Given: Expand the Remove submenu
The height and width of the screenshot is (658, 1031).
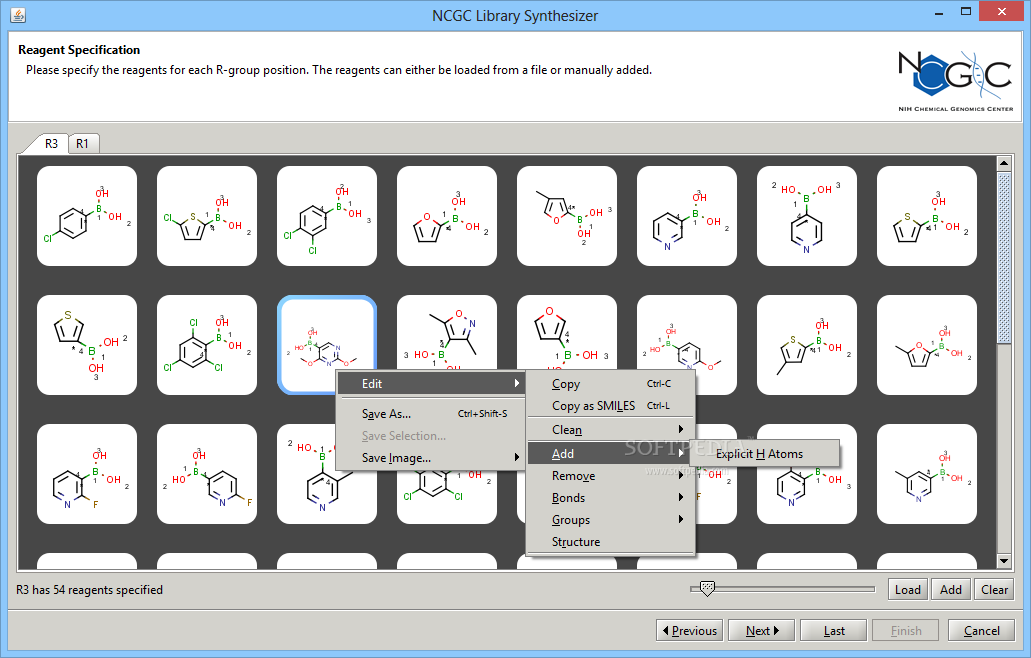Looking at the screenshot, I should (x=610, y=476).
